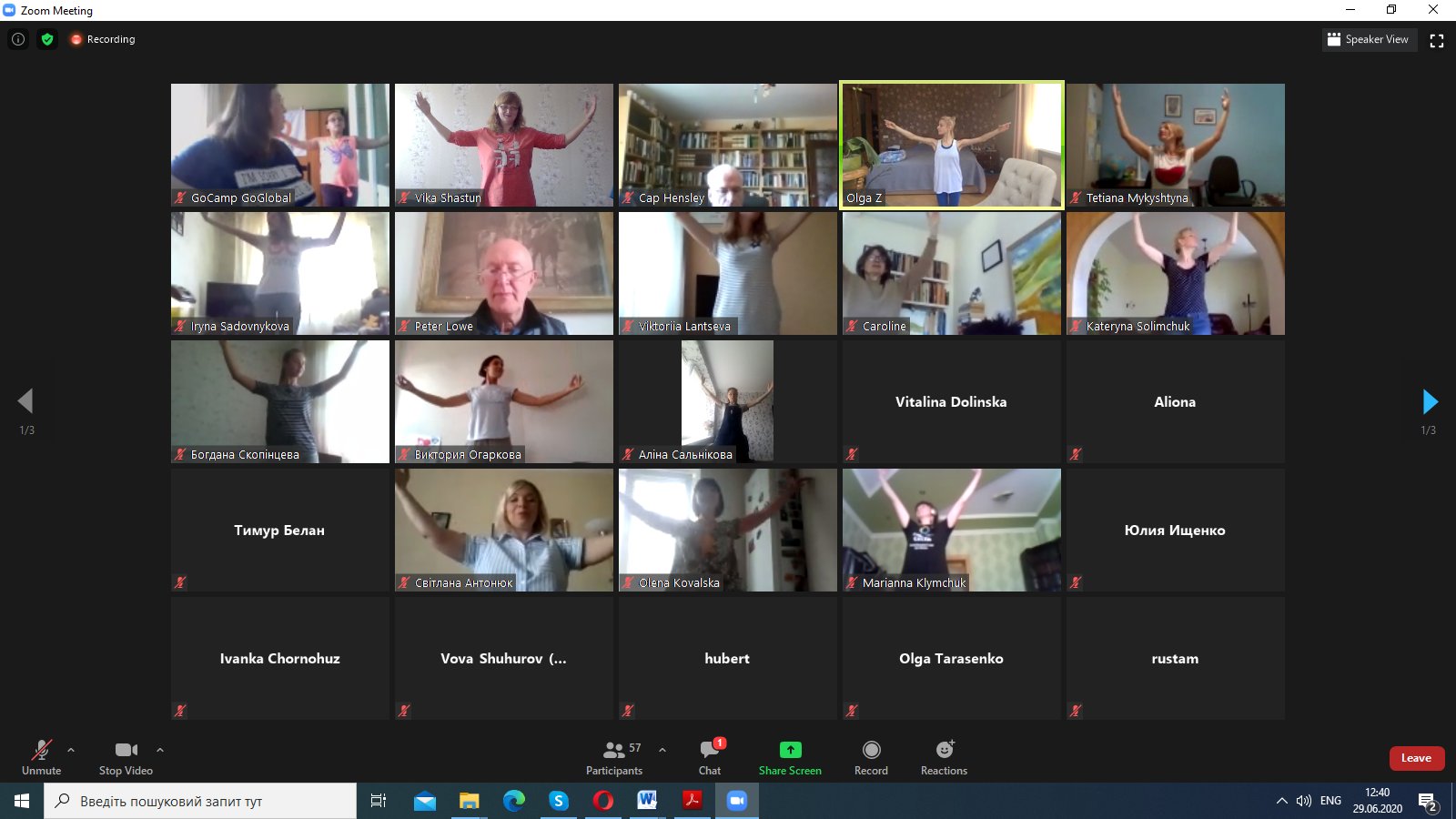Open the Reactions menu
Viewport: 1456px width, 819px height.
click(x=944, y=757)
